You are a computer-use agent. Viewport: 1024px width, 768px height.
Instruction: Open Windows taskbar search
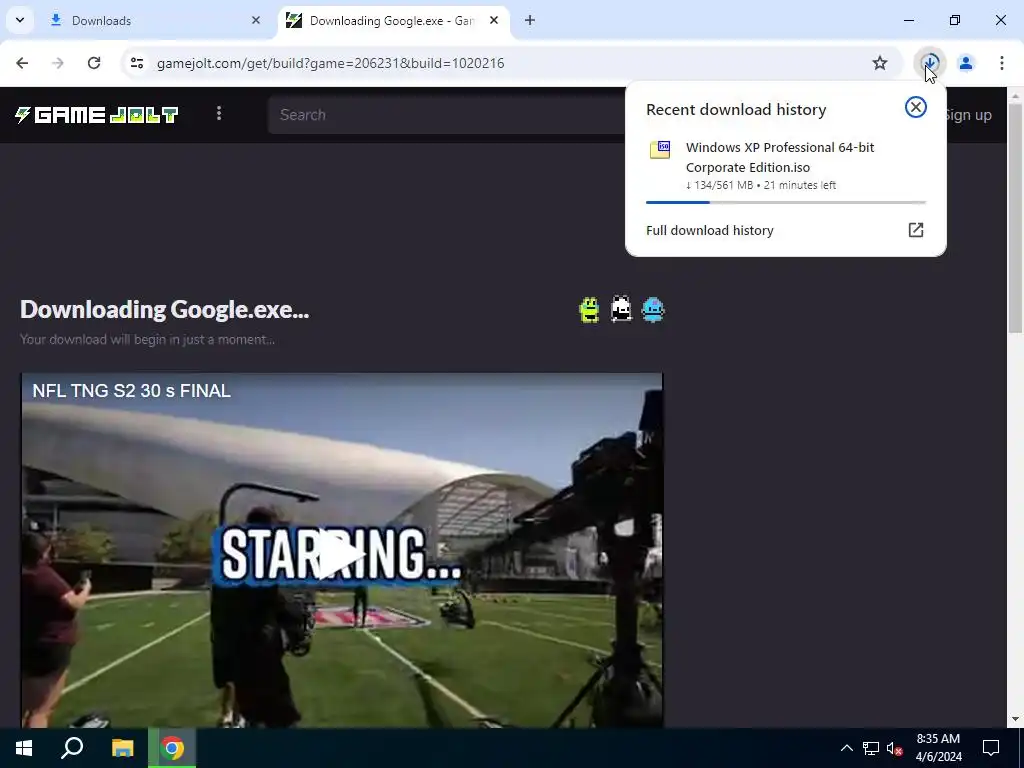[x=72, y=748]
